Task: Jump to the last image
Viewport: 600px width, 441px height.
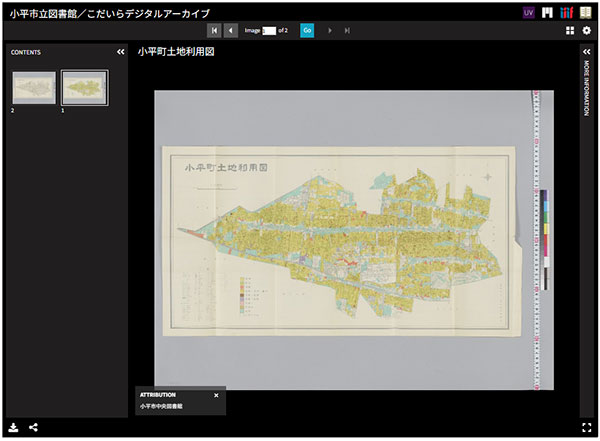Action: point(347,31)
